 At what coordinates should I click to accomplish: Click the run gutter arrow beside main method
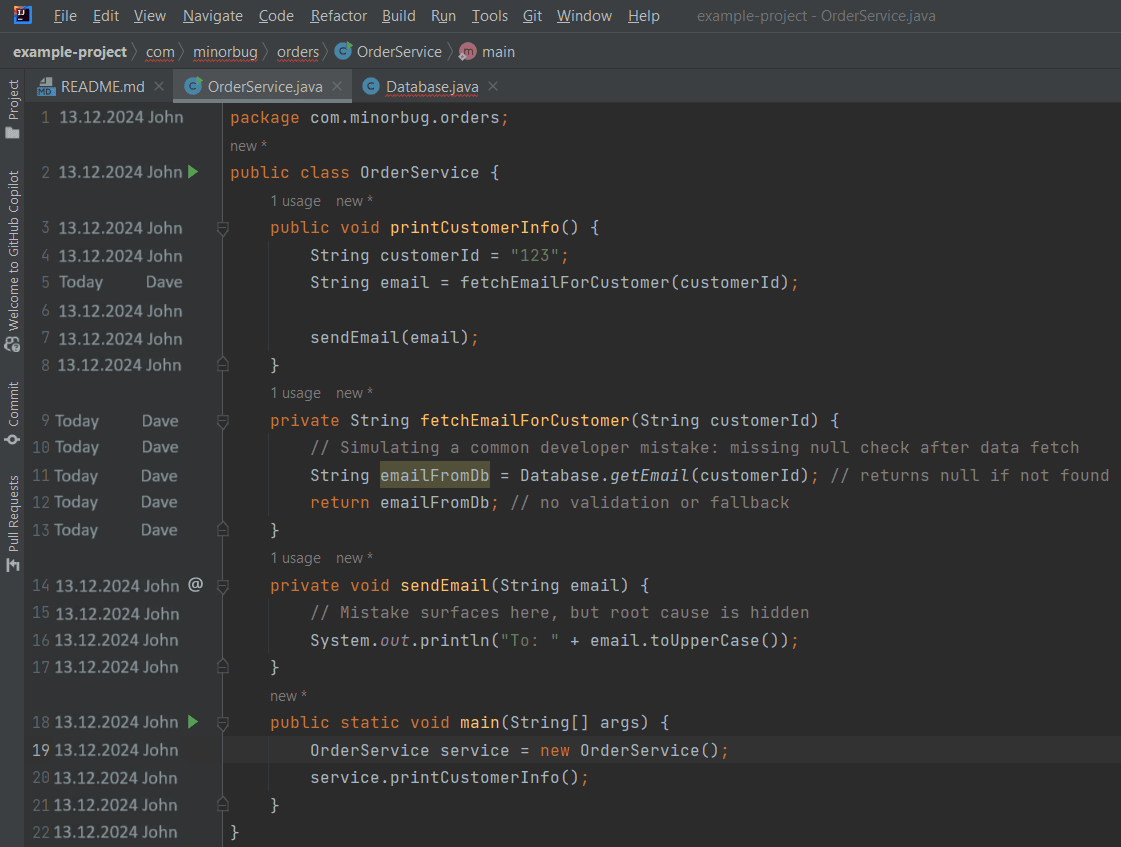pos(193,722)
